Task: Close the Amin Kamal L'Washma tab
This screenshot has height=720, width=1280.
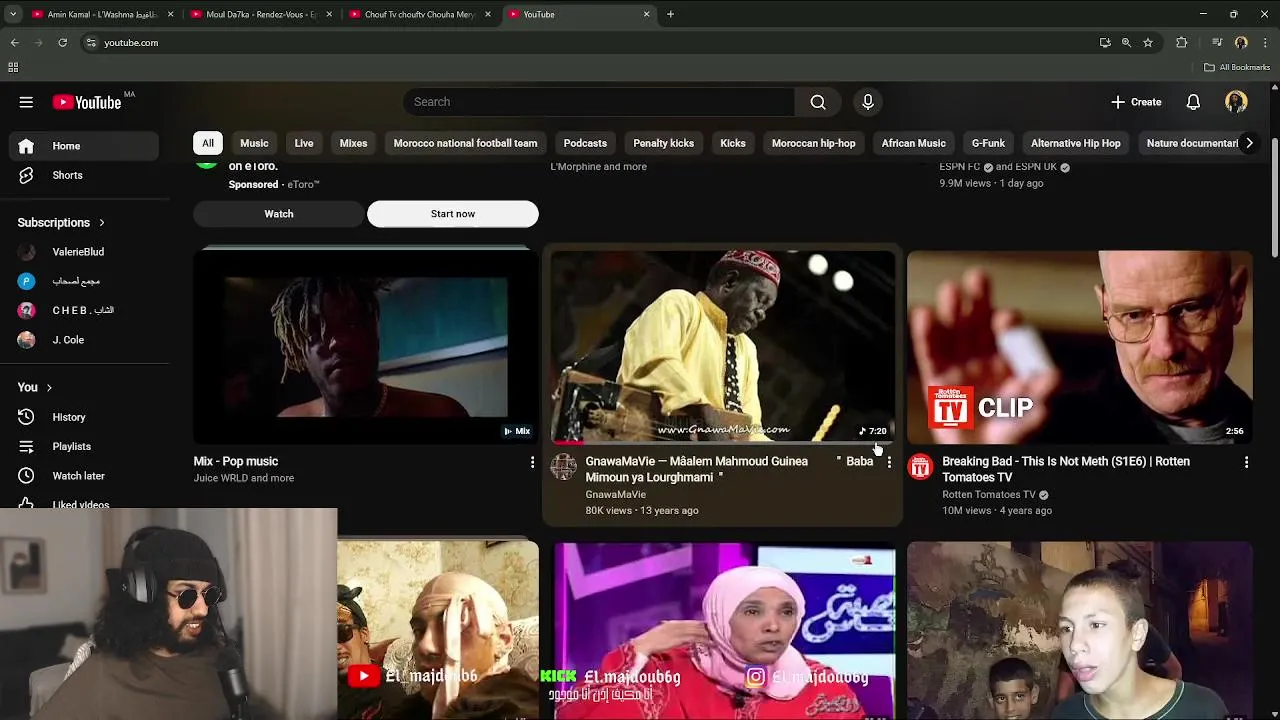Action: [171, 14]
